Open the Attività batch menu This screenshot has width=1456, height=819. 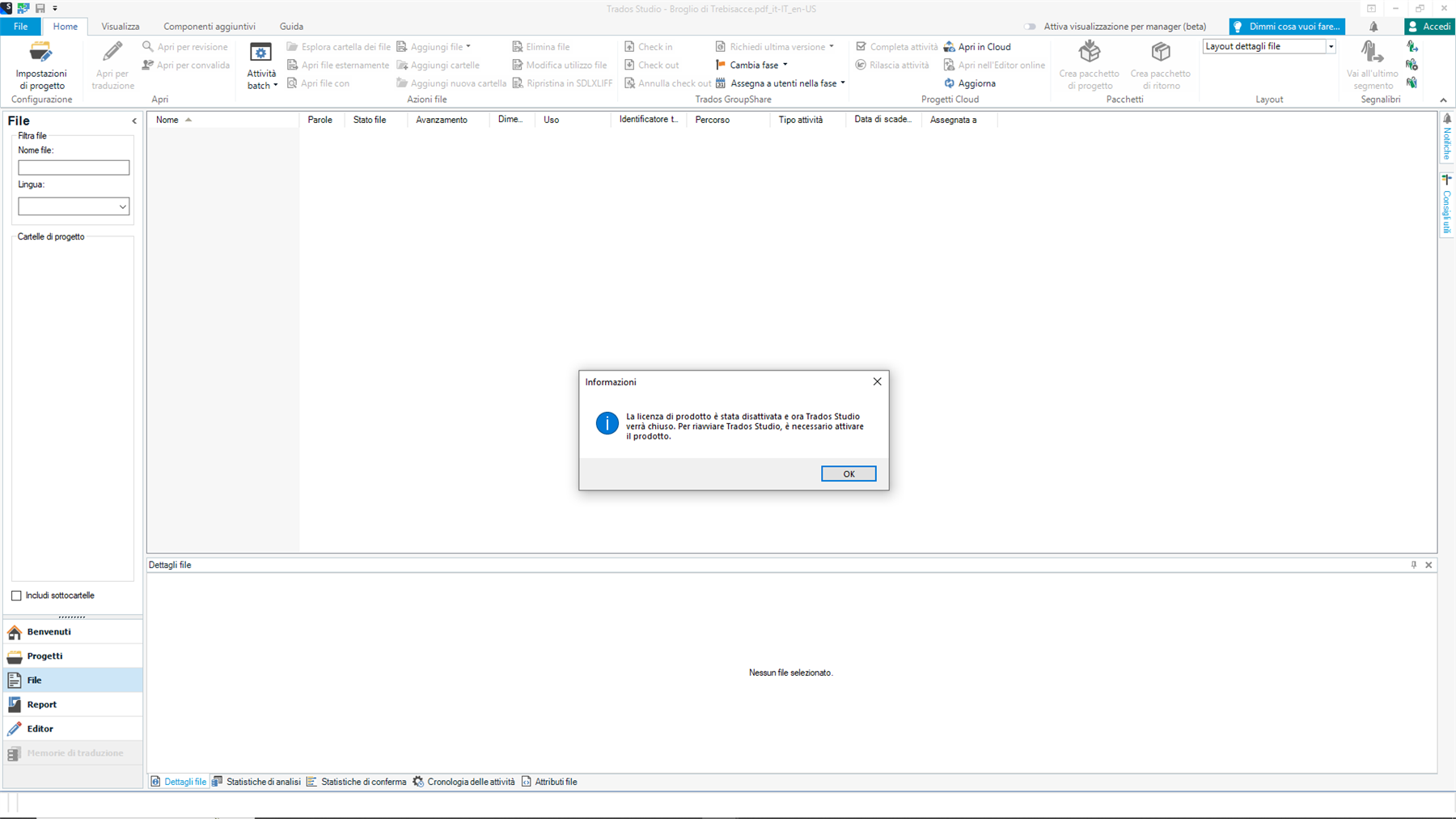pyautogui.click(x=261, y=66)
